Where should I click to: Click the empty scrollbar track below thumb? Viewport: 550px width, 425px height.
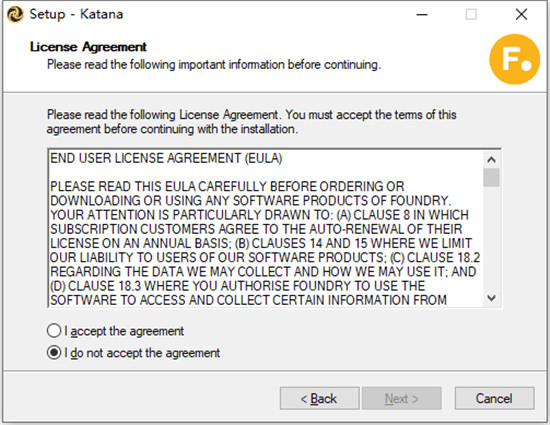491,238
